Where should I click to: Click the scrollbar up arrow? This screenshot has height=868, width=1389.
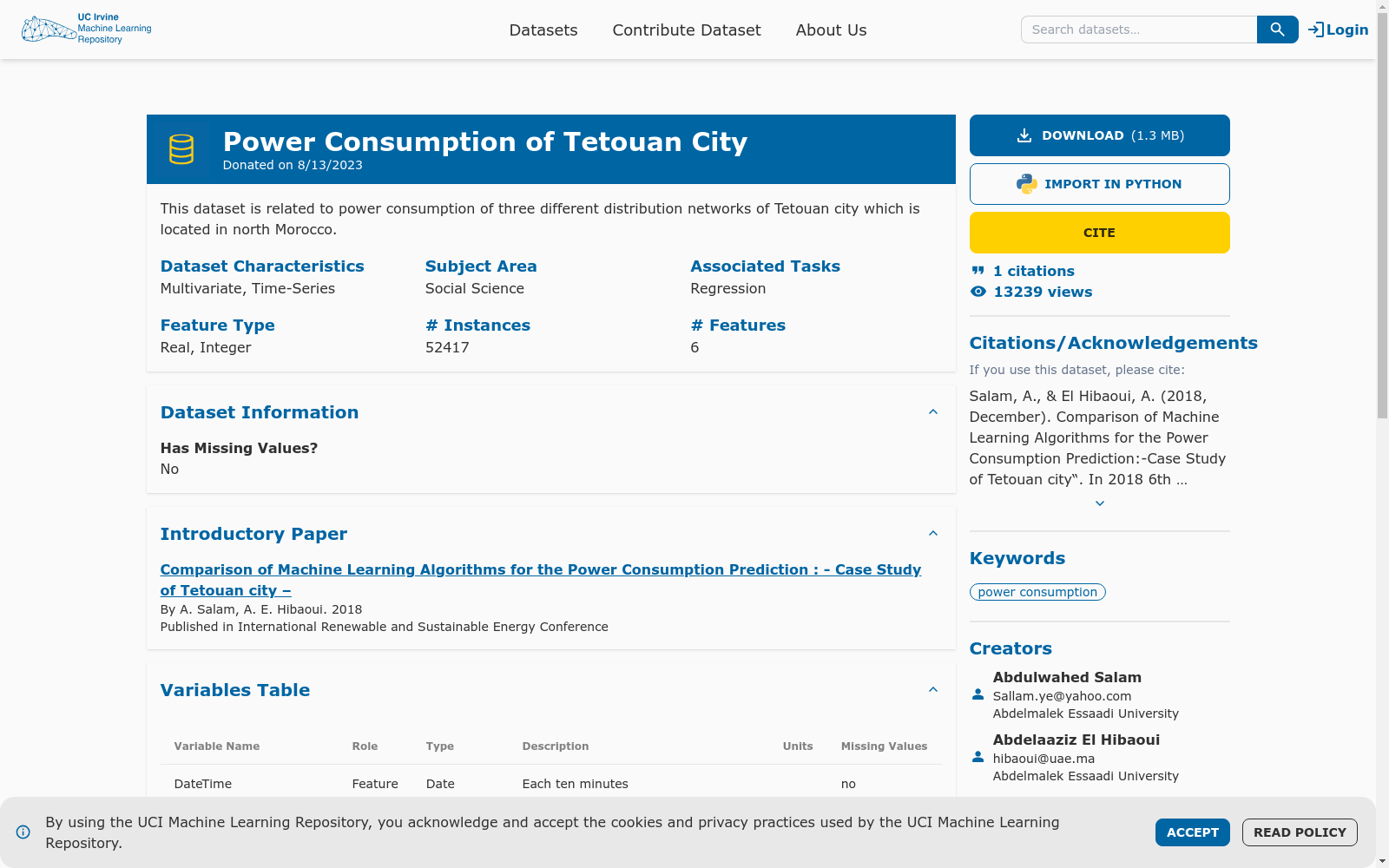[x=1382, y=6]
